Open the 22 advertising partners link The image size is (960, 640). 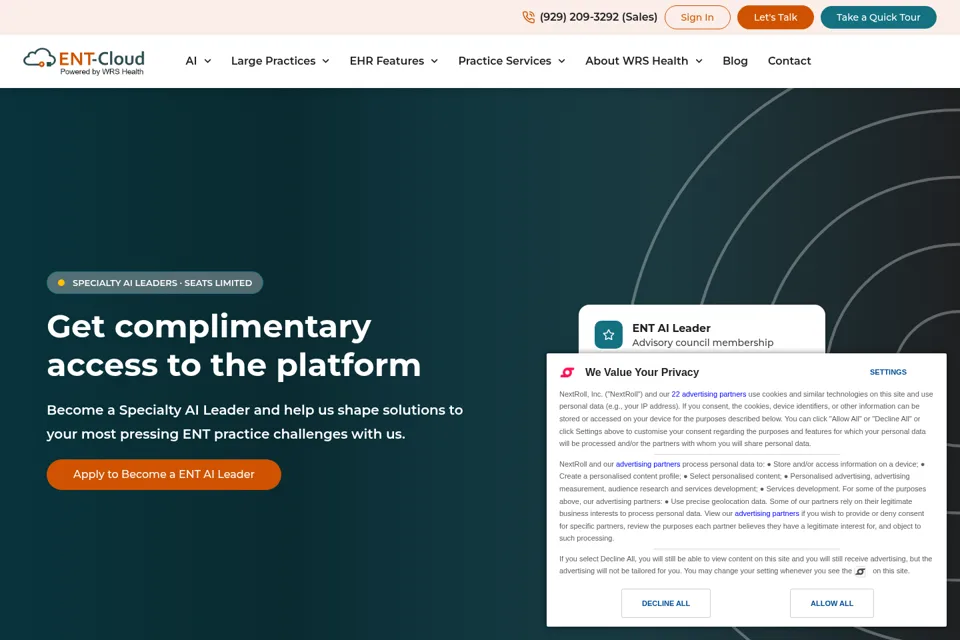click(x=708, y=394)
